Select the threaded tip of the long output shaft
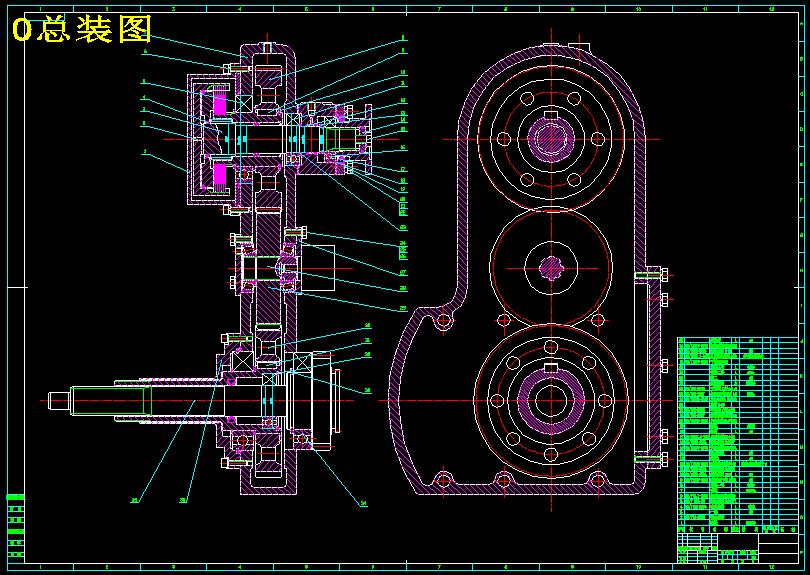Screen dimensions: 810x575 click(x=59, y=400)
